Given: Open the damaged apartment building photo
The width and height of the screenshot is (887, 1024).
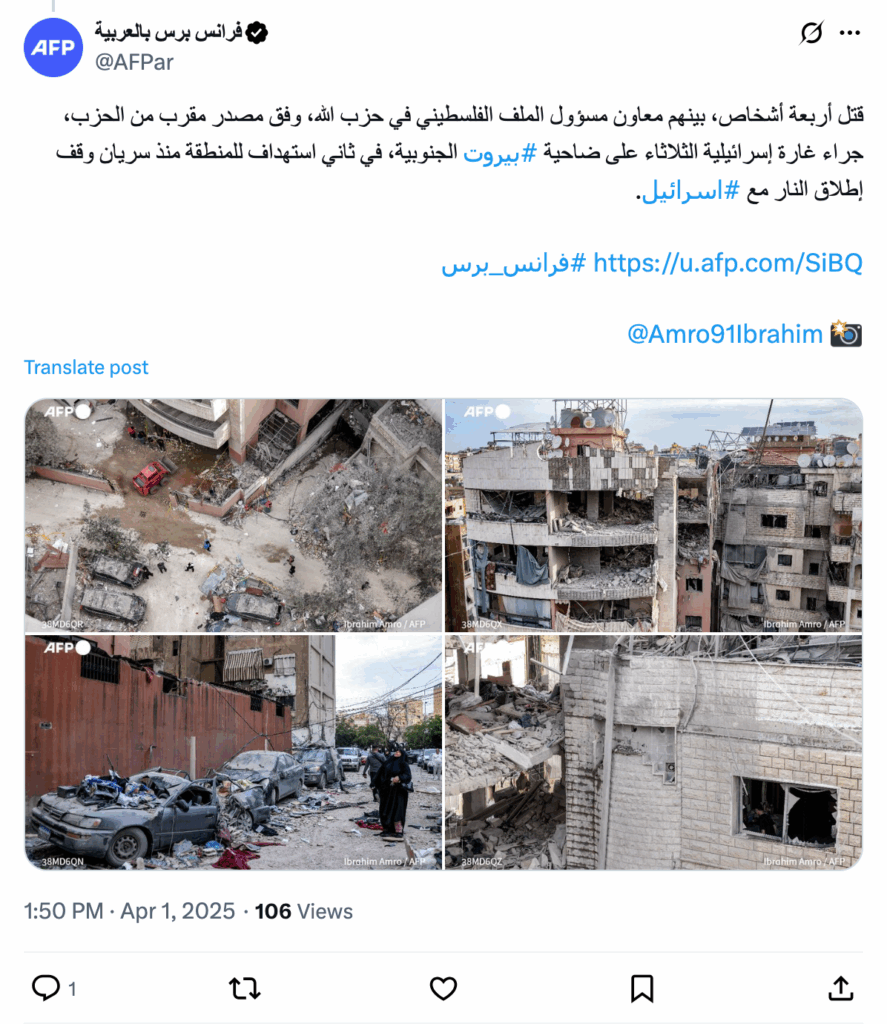Looking at the screenshot, I should tap(653, 515).
